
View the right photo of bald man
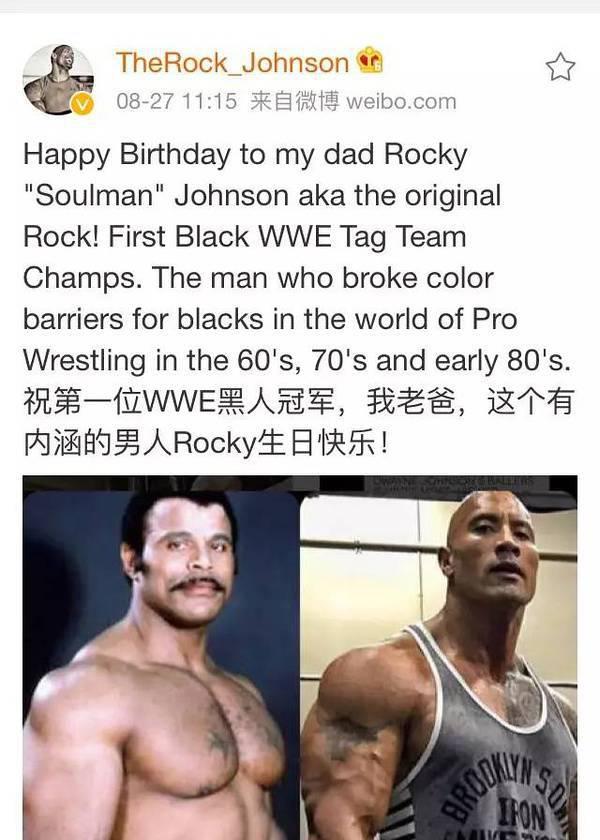pyautogui.click(x=439, y=664)
